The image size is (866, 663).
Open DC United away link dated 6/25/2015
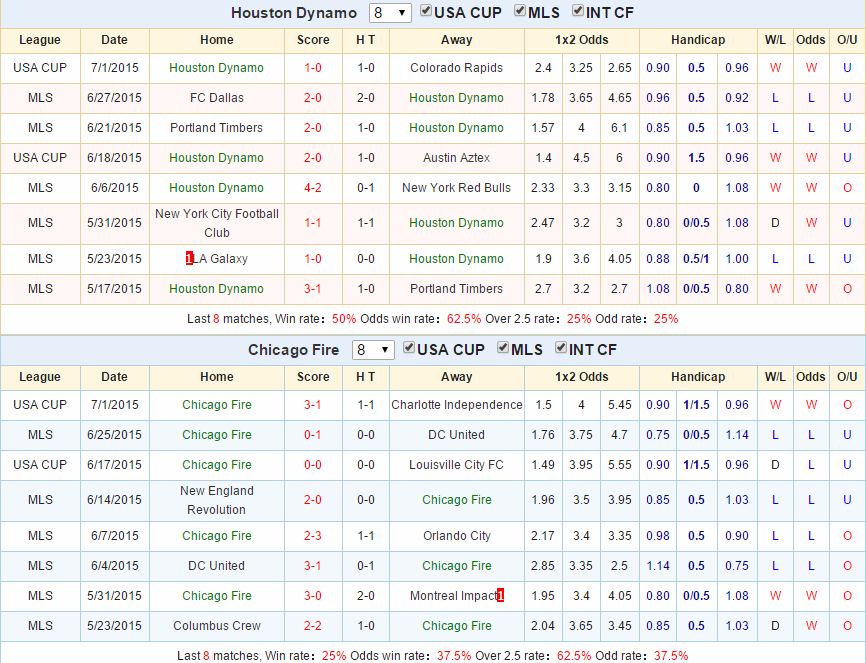pos(456,435)
